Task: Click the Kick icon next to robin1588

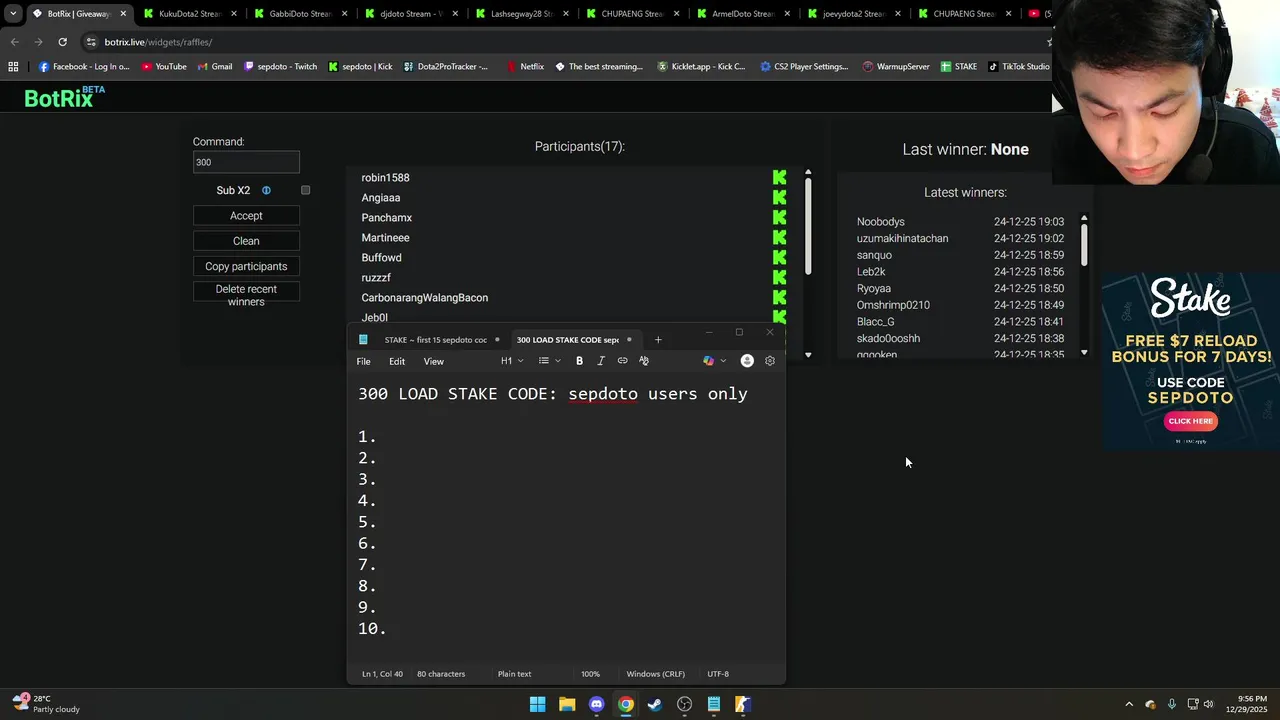Action: click(780, 178)
